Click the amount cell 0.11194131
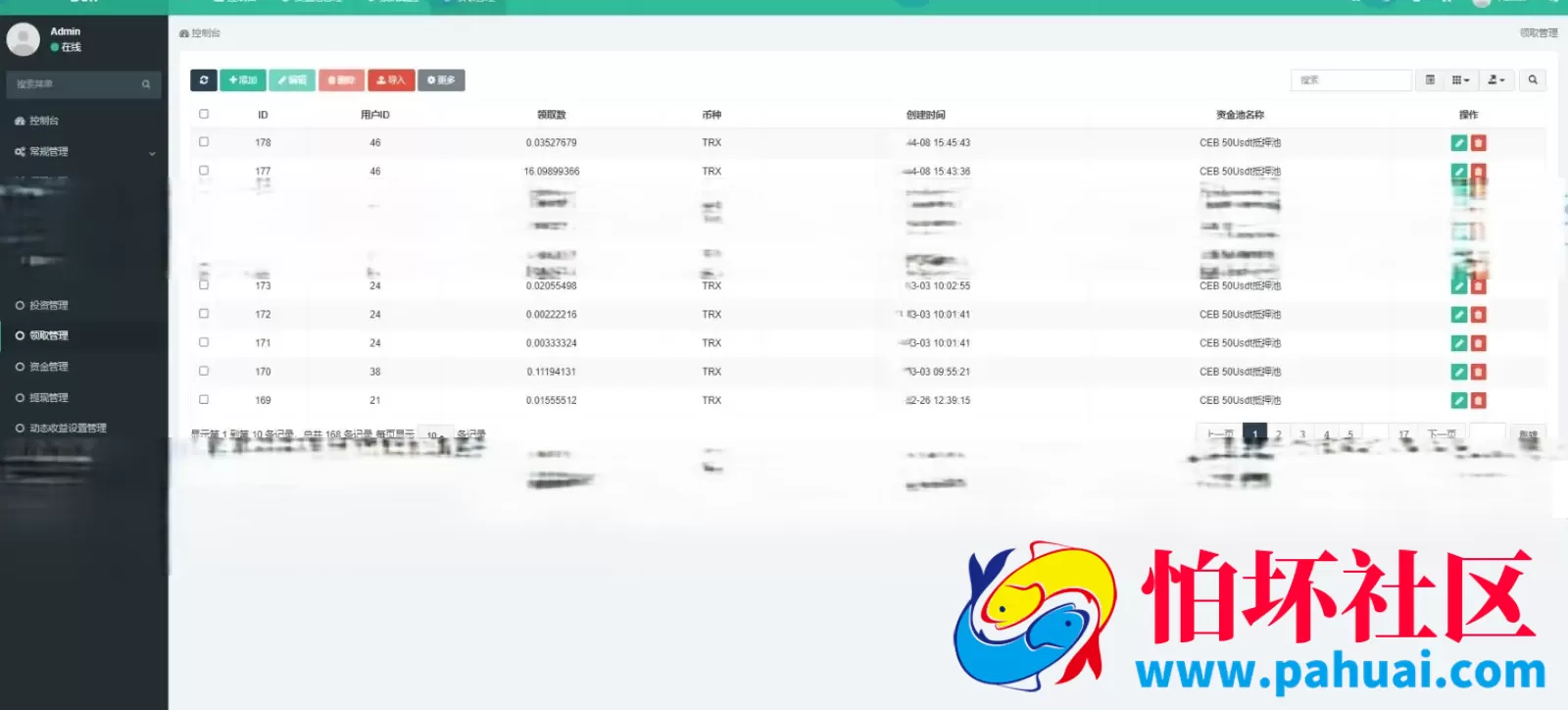This screenshot has width=1568, height=710. coord(551,372)
